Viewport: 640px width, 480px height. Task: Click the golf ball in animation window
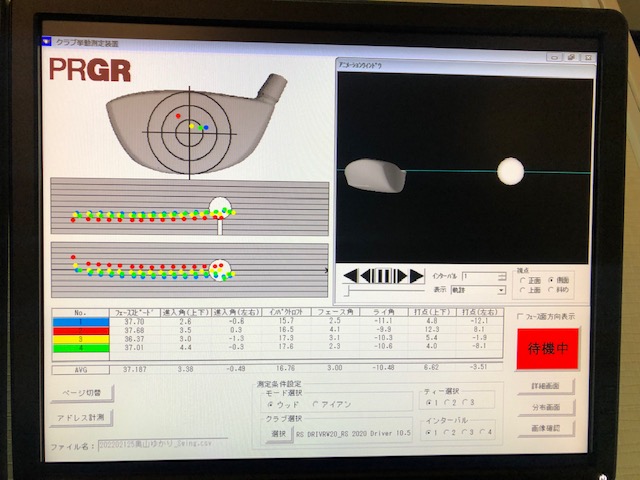(x=511, y=171)
